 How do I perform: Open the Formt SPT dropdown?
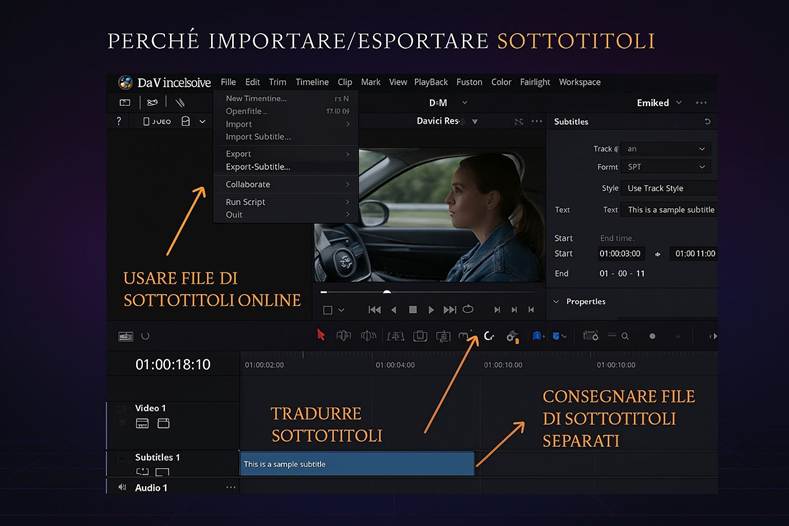(666, 167)
